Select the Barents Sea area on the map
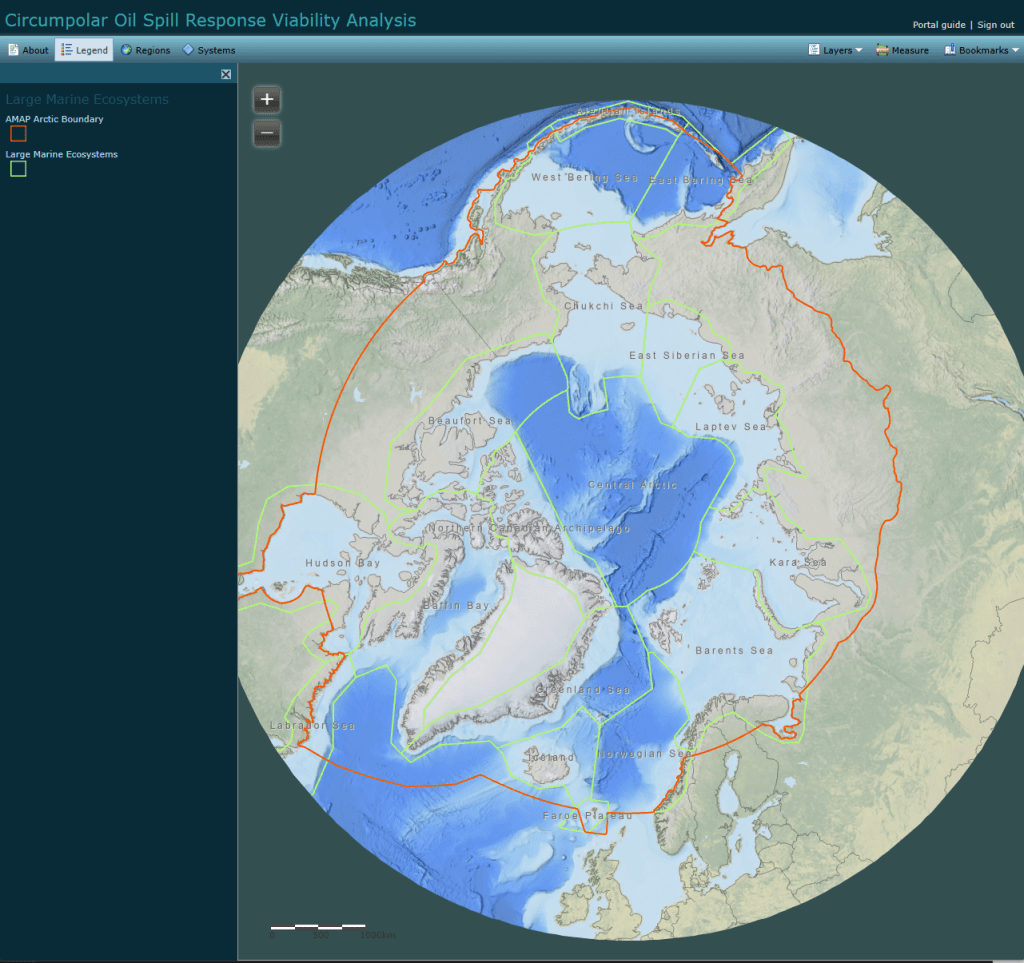Screen dimensions: 1024x963 click(733, 650)
